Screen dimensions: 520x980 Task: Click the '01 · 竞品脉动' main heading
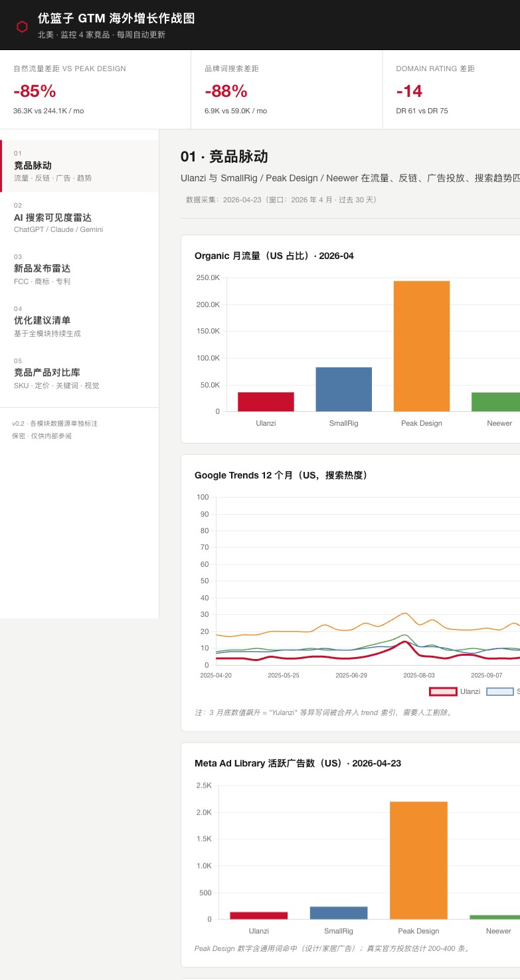224,156
